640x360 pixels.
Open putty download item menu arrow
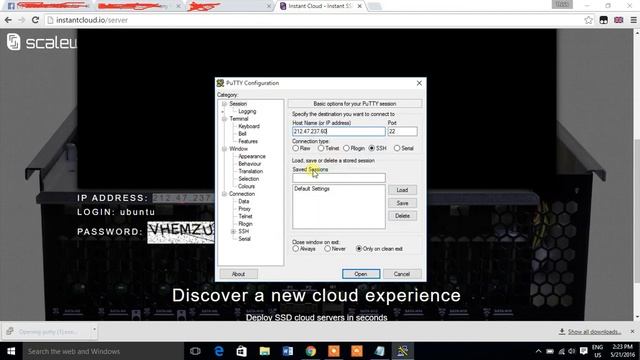pyautogui.click(x=94, y=329)
